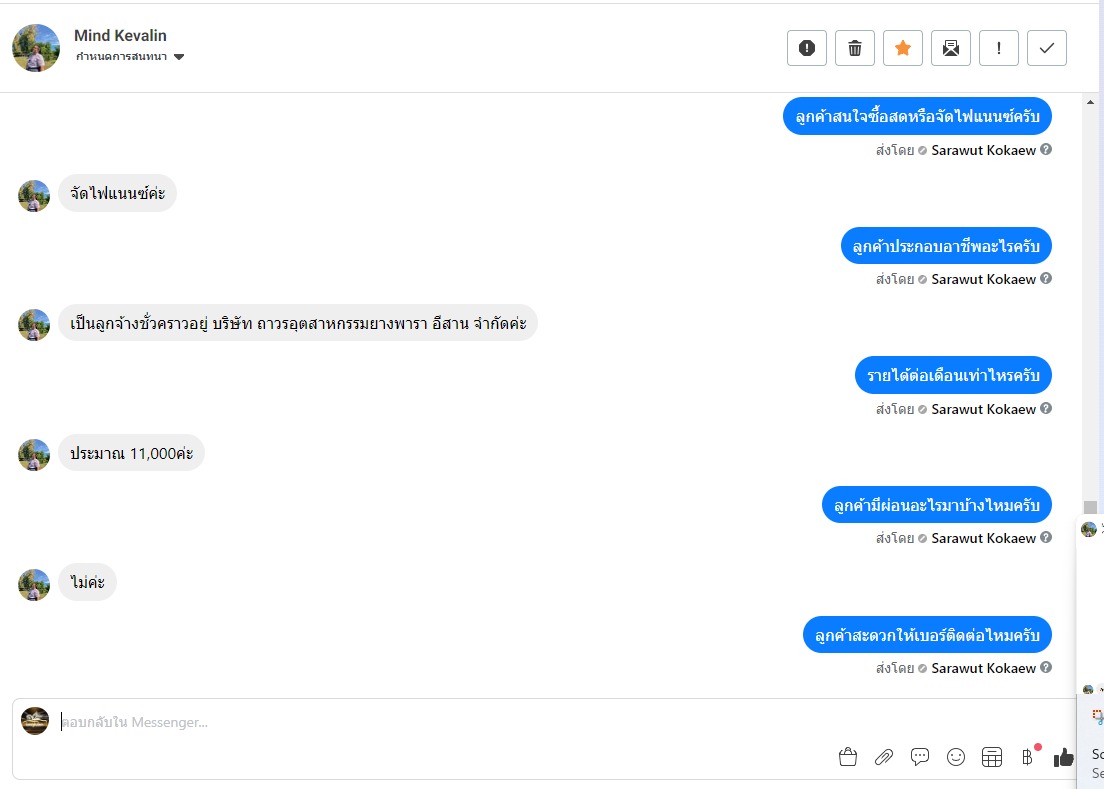Send a thumbs-up like
The width and height of the screenshot is (1104, 789).
pyautogui.click(x=1063, y=757)
